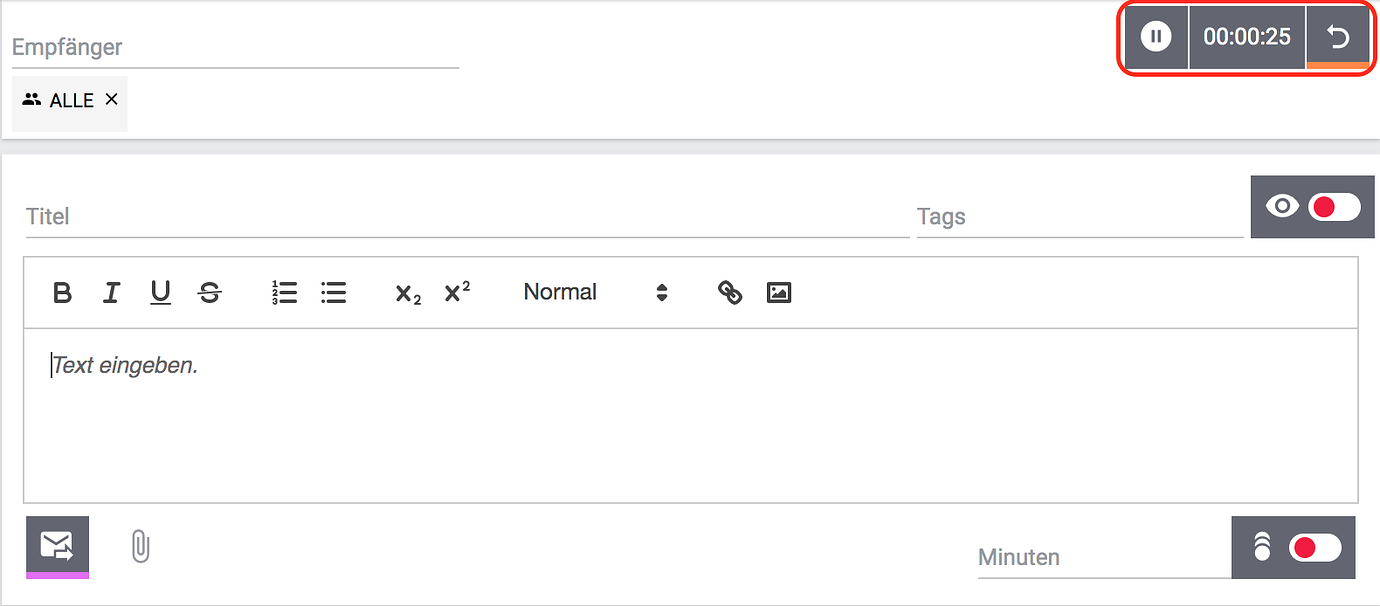Apply subscript formatting

pyautogui.click(x=408, y=294)
